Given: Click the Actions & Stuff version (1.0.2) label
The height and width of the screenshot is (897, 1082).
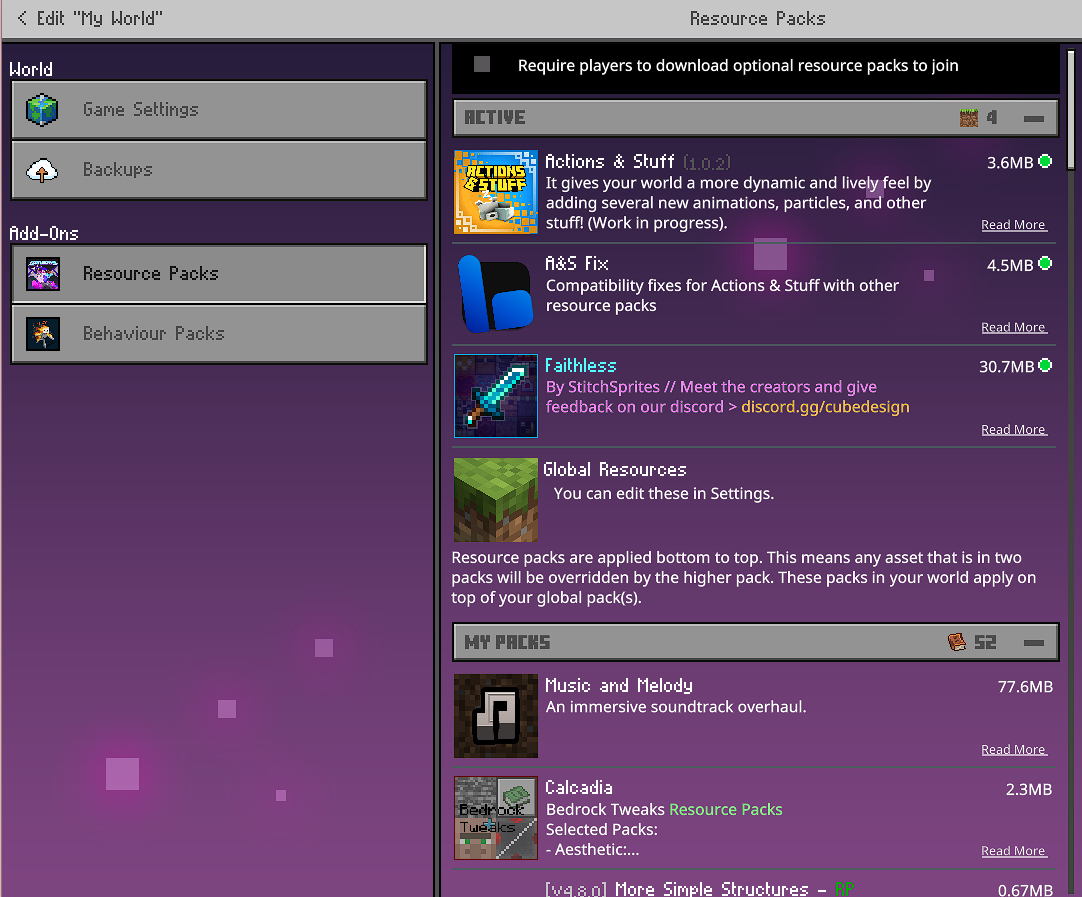Looking at the screenshot, I should coord(707,163).
